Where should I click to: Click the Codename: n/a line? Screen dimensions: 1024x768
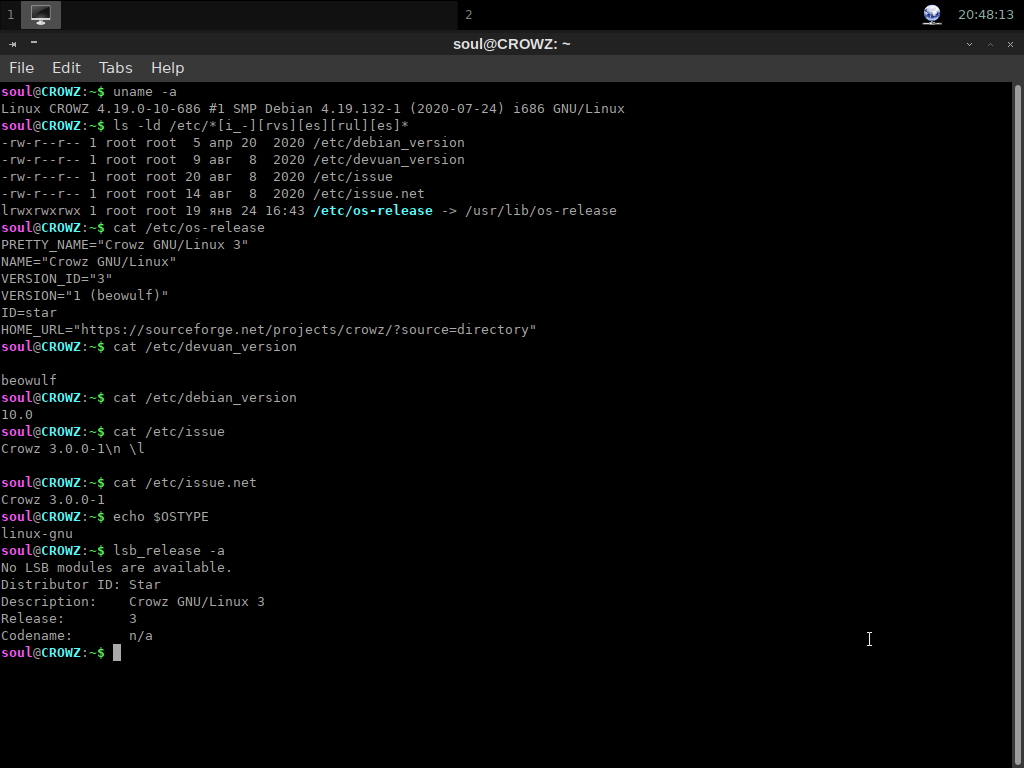point(77,635)
